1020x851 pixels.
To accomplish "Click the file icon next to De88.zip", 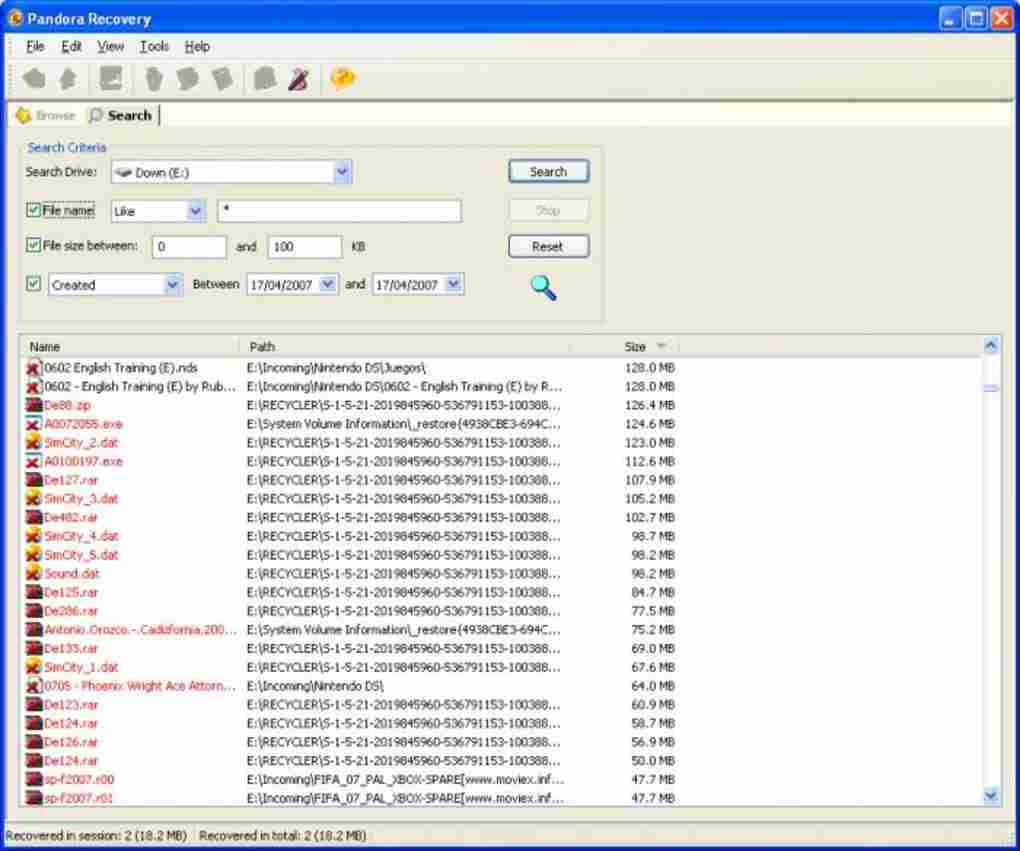I will pos(34,405).
